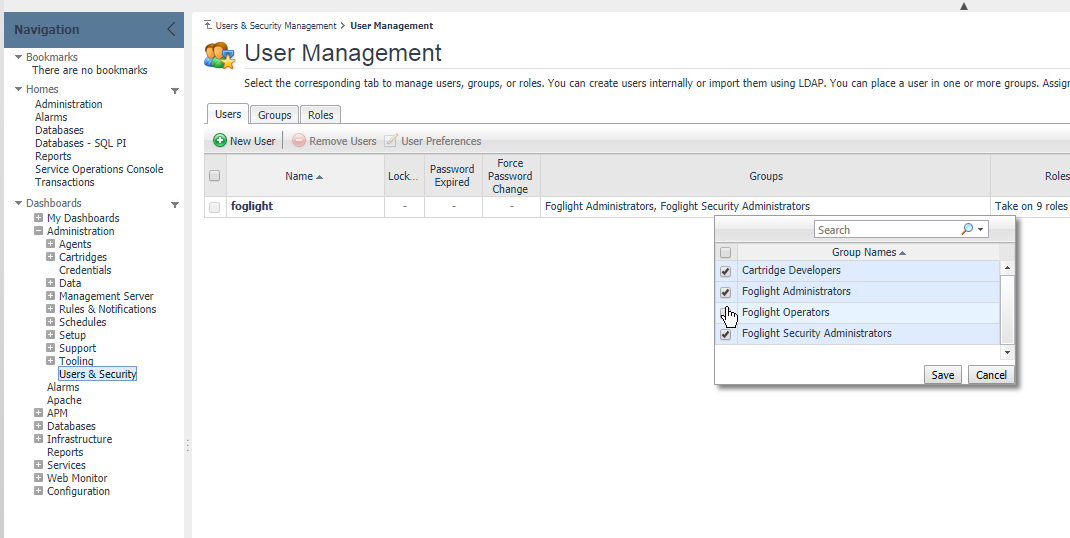Click the Search field in the groups popup
The height and width of the screenshot is (538, 1070).
pyautogui.click(x=886, y=229)
